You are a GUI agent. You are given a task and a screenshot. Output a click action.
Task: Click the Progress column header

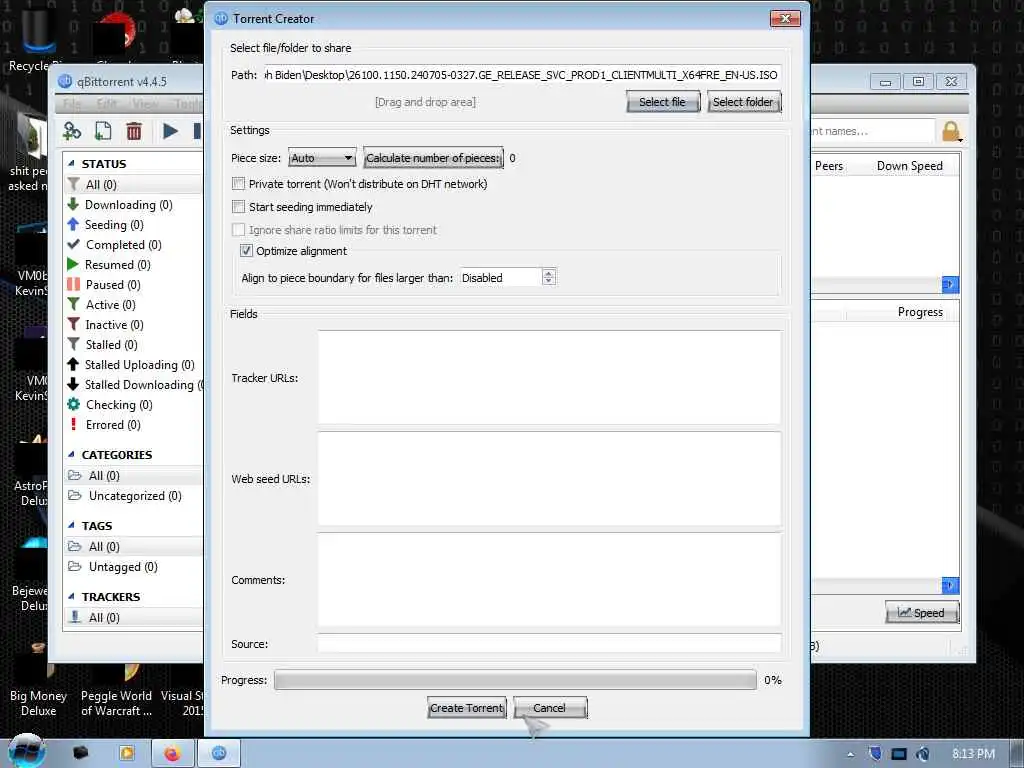pos(920,312)
